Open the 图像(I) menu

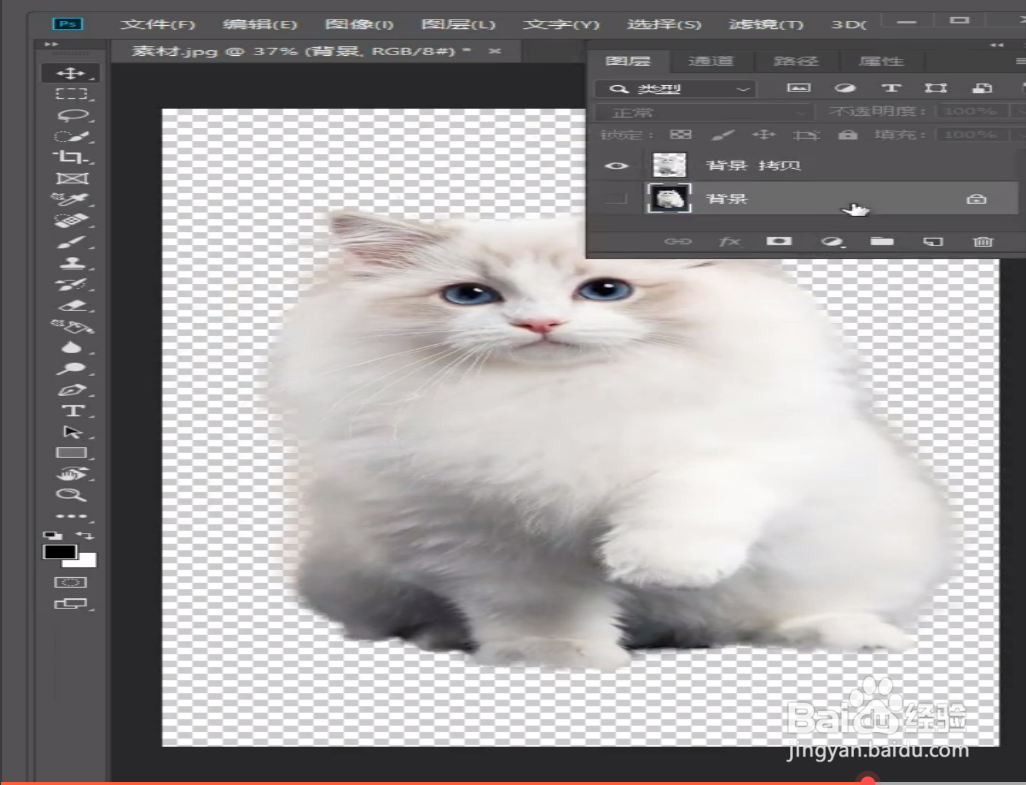[359, 24]
